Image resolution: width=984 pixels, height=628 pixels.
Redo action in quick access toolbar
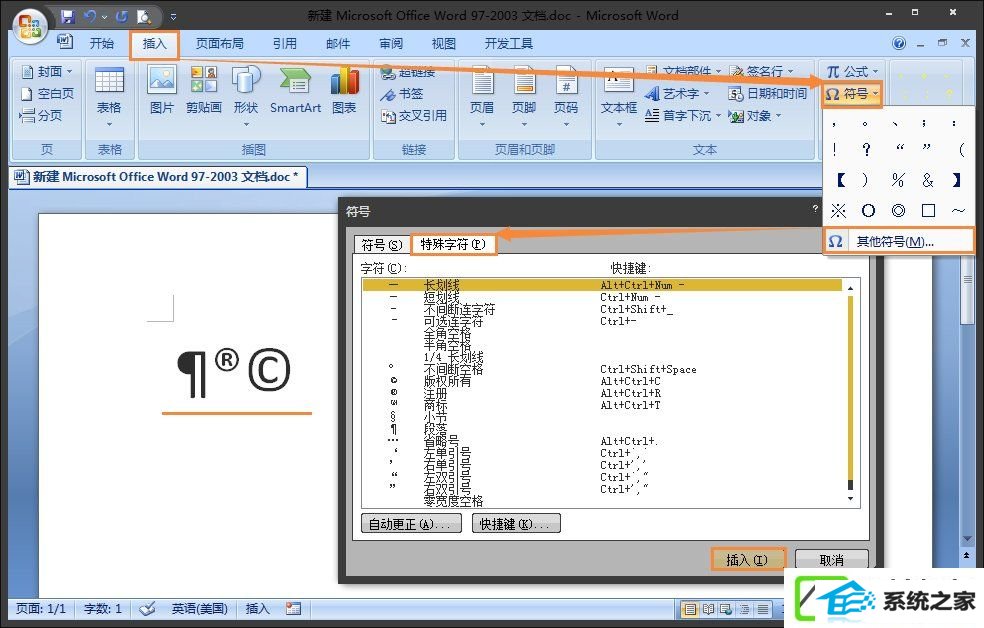coord(122,17)
